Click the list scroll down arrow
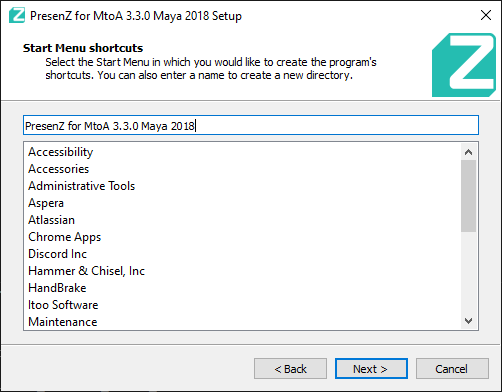The image size is (502, 392). click(468, 321)
